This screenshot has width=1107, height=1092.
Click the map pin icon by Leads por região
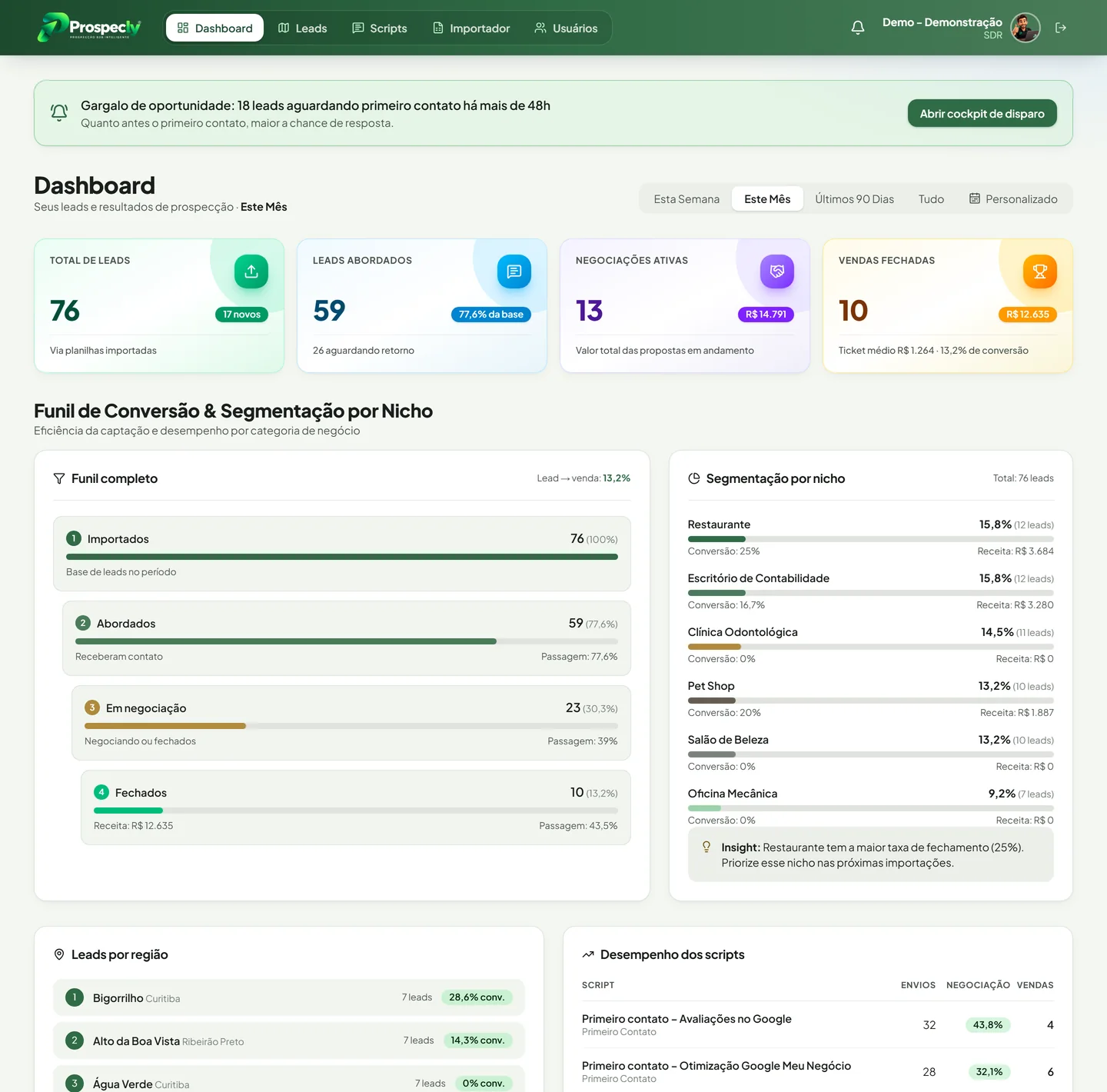click(59, 954)
